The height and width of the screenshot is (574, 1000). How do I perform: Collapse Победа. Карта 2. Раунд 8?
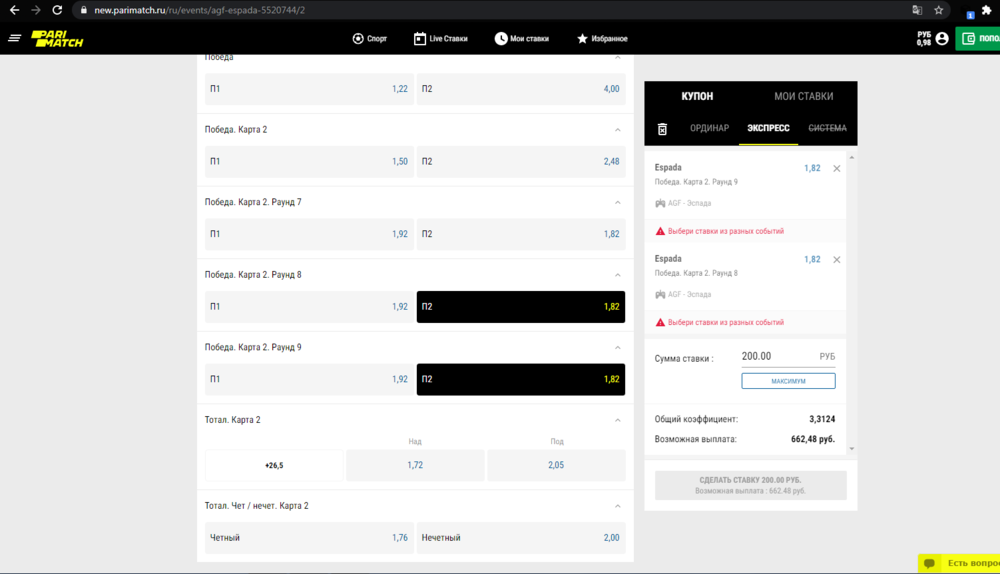tap(617, 275)
